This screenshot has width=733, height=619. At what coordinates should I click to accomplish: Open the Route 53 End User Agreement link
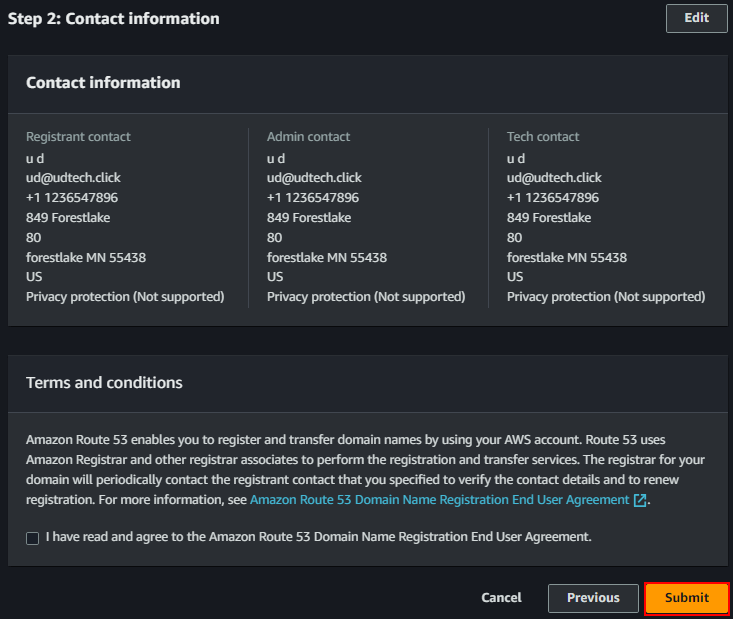click(x=440, y=499)
